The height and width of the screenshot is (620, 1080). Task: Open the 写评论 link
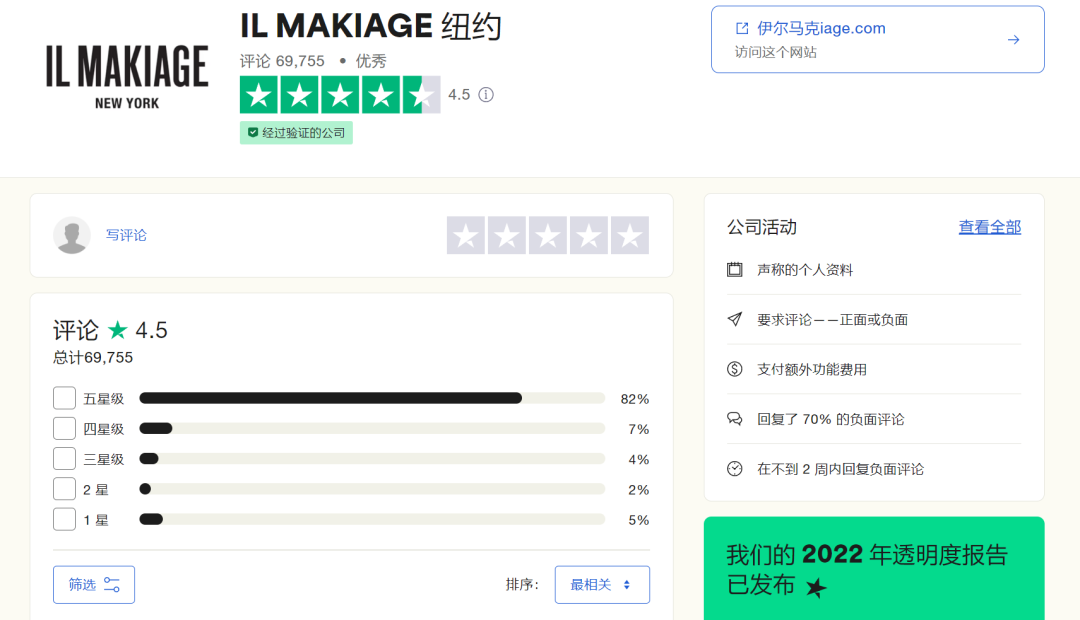[126, 235]
